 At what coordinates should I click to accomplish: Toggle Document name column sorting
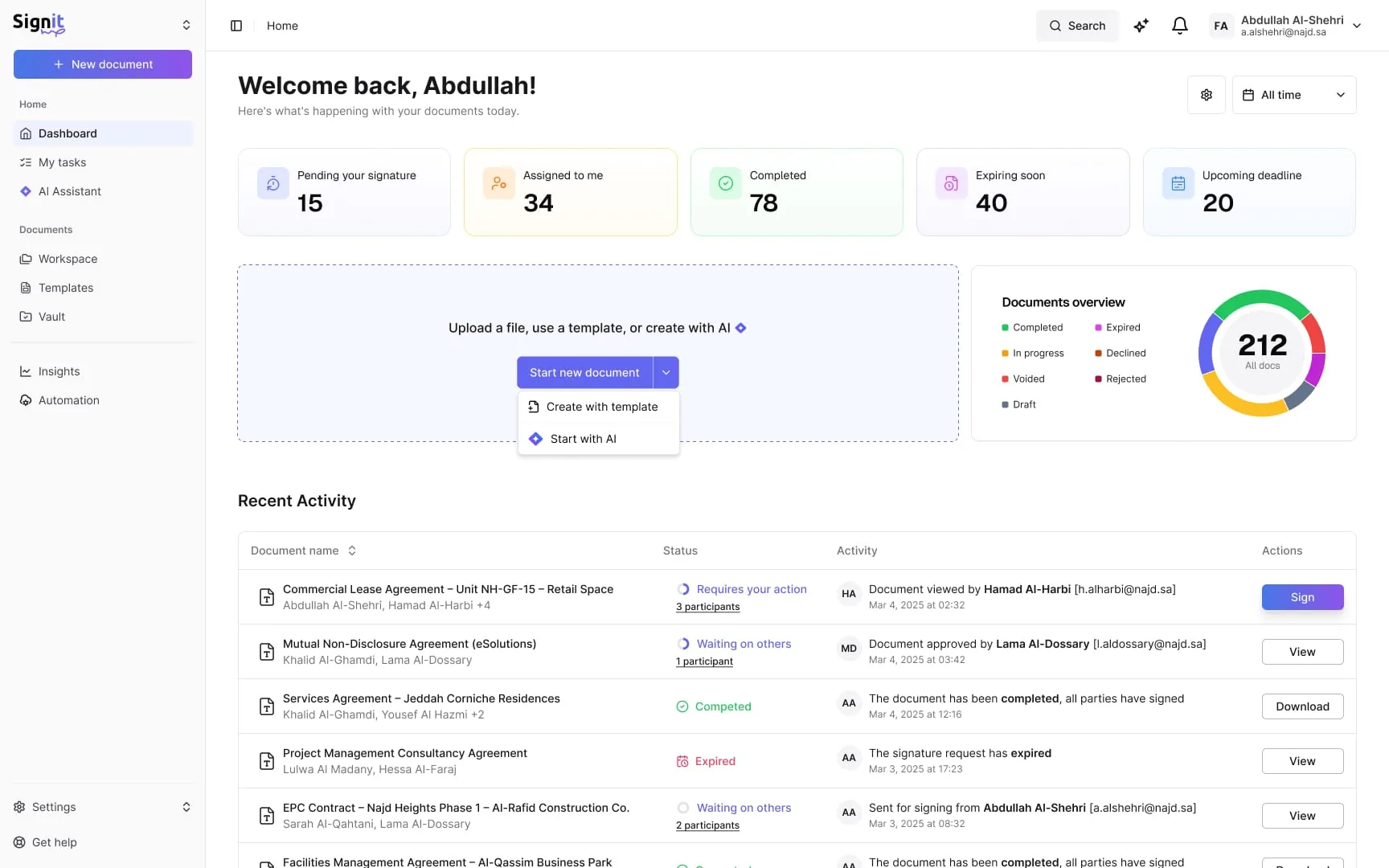(352, 551)
